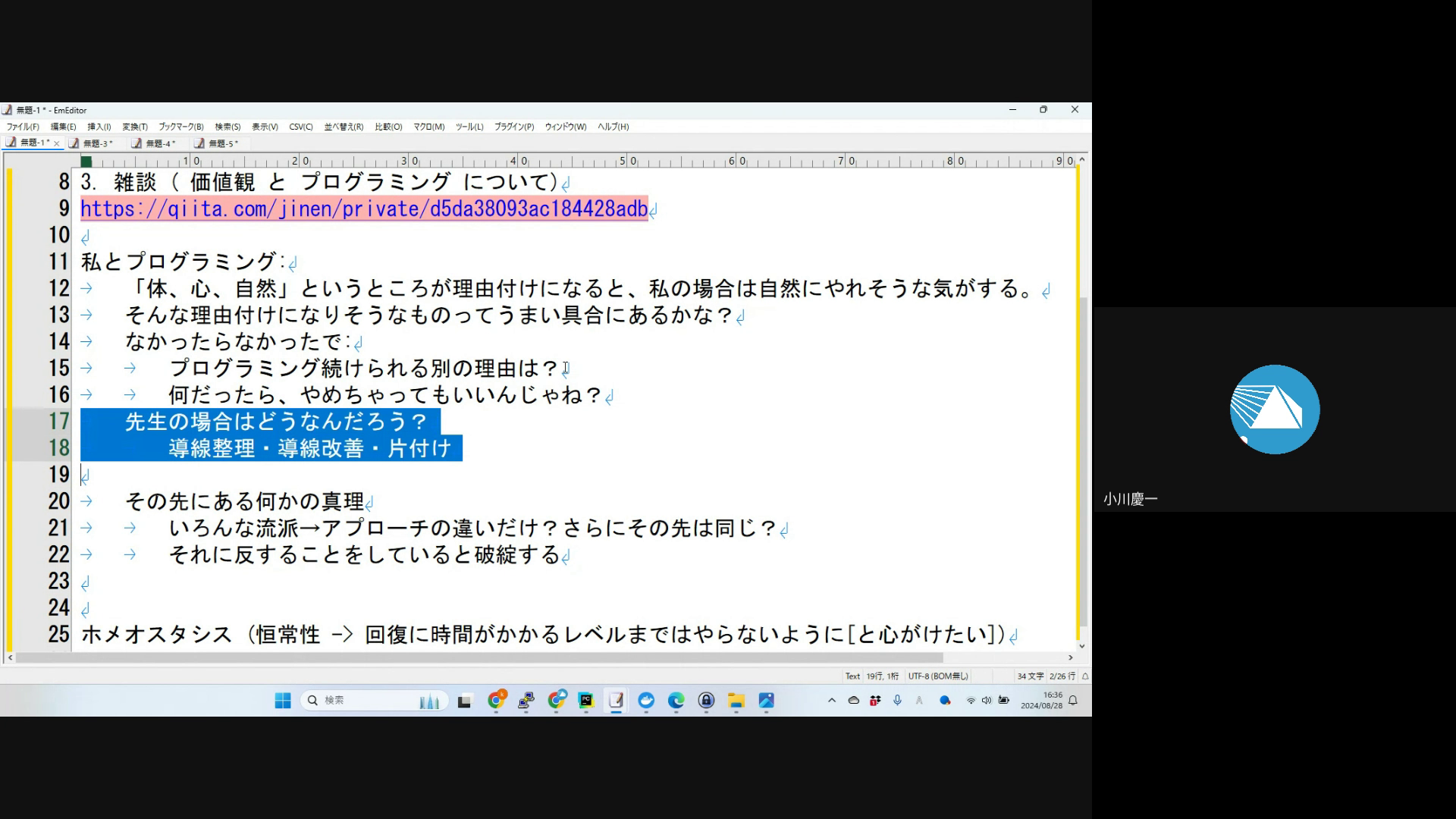Click the horizontal scrollbar right arrow
The height and width of the screenshot is (819, 1456).
click(x=1071, y=657)
